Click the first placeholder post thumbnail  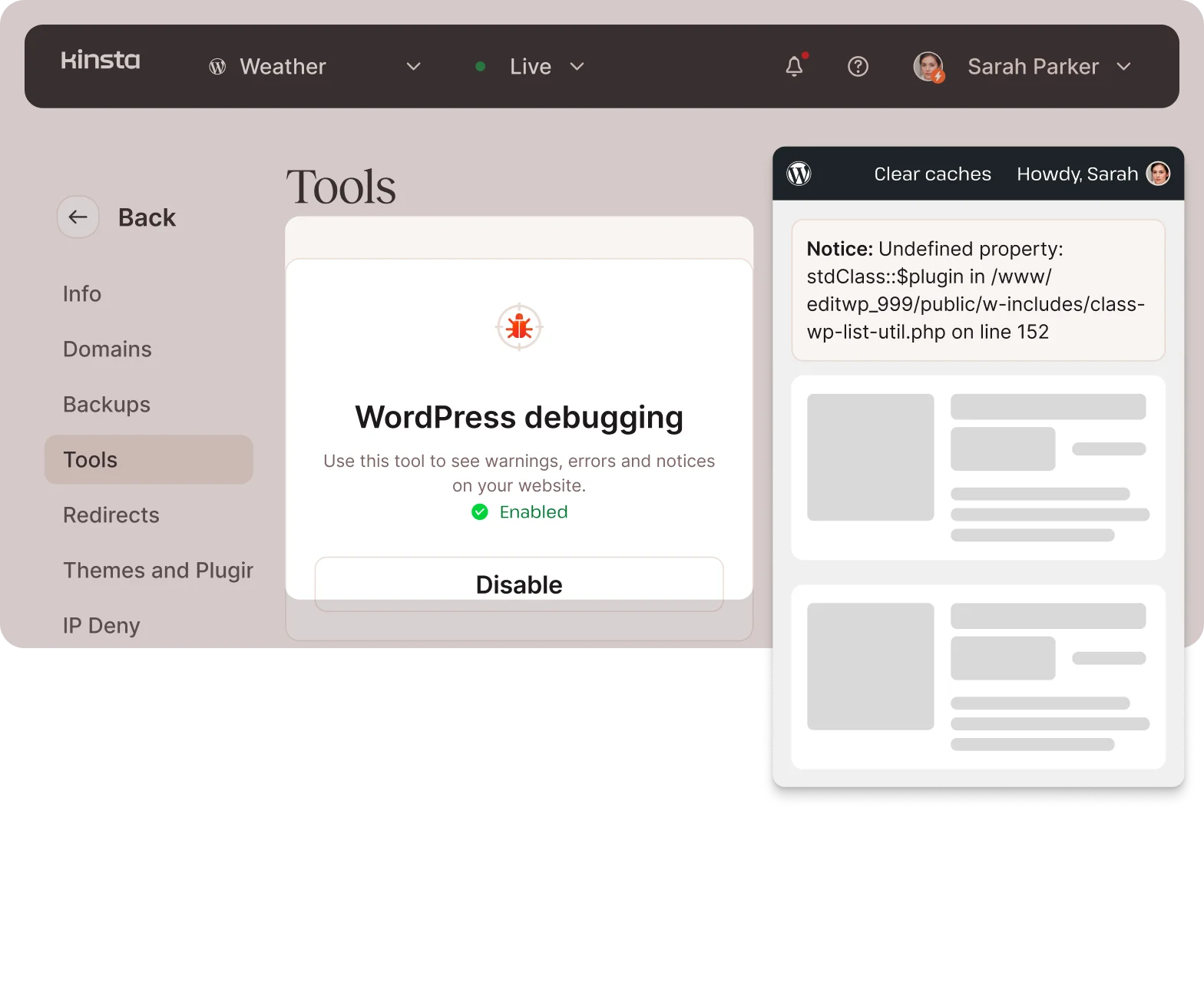pyautogui.click(x=870, y=457)
